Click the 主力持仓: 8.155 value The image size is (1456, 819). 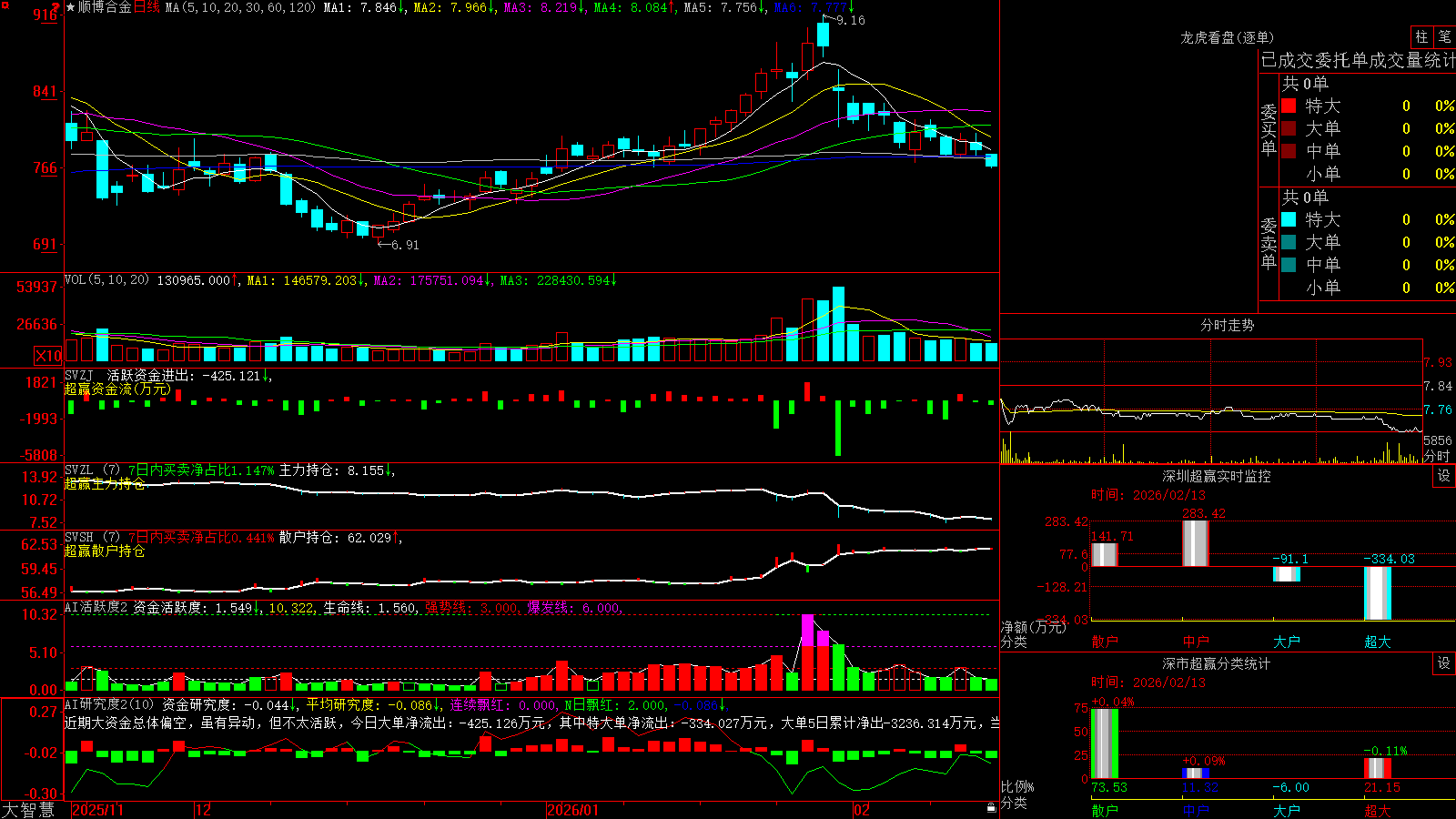point(333,470)
